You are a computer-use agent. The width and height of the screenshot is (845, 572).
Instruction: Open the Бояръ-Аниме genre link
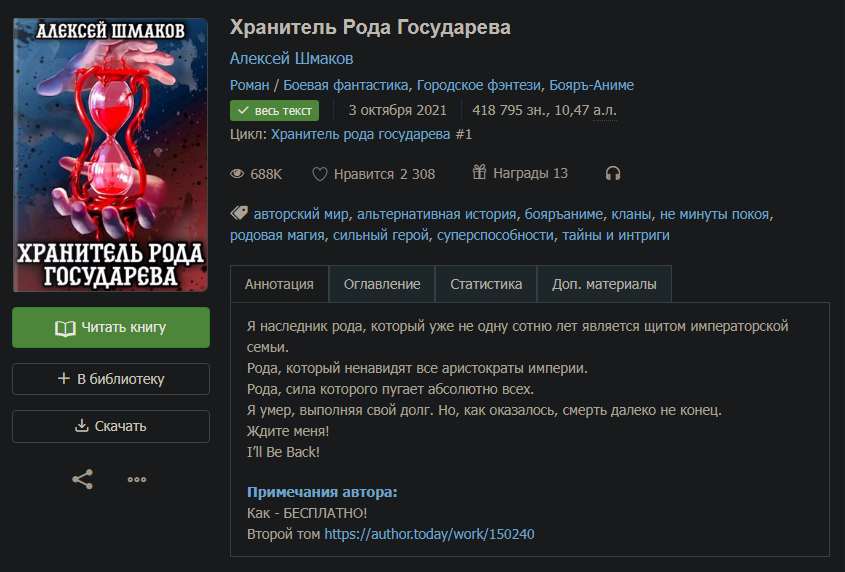coord(592,85)
